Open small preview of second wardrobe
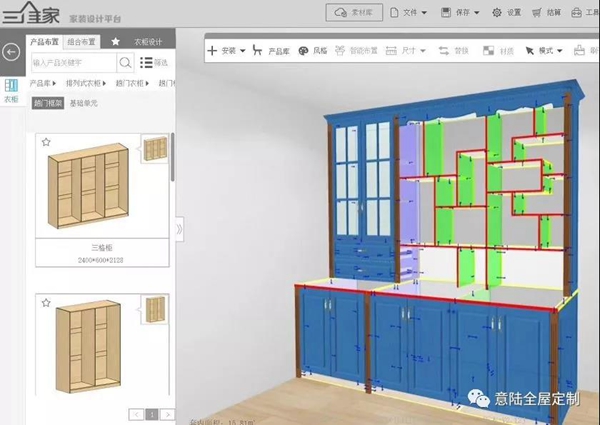 [x=155, y=309]
